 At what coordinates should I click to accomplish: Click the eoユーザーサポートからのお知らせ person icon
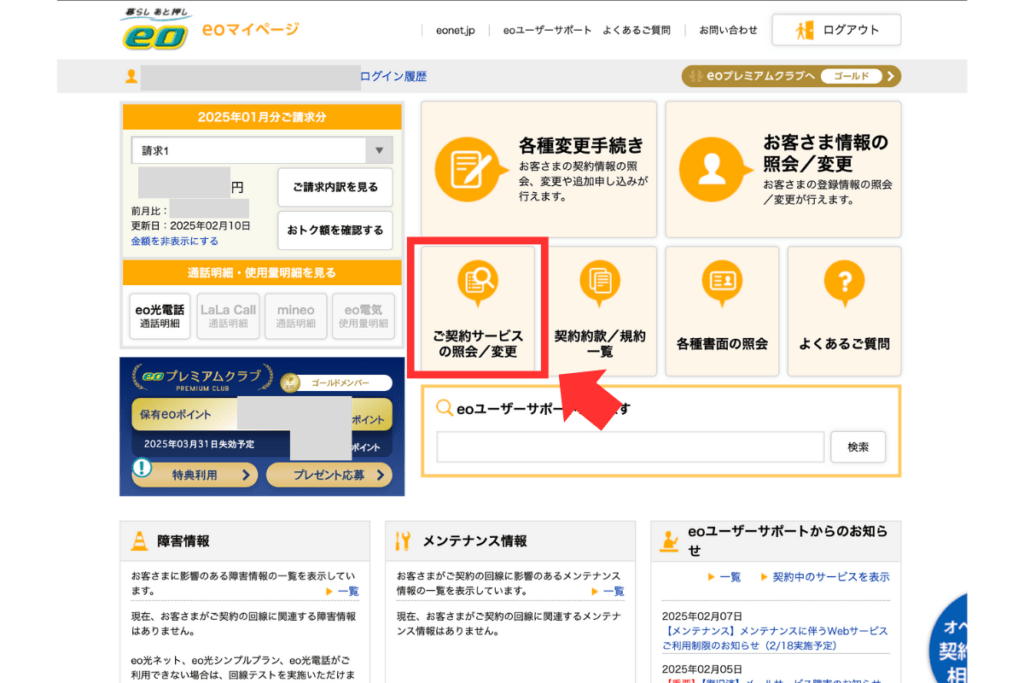[x=669, y=541]
